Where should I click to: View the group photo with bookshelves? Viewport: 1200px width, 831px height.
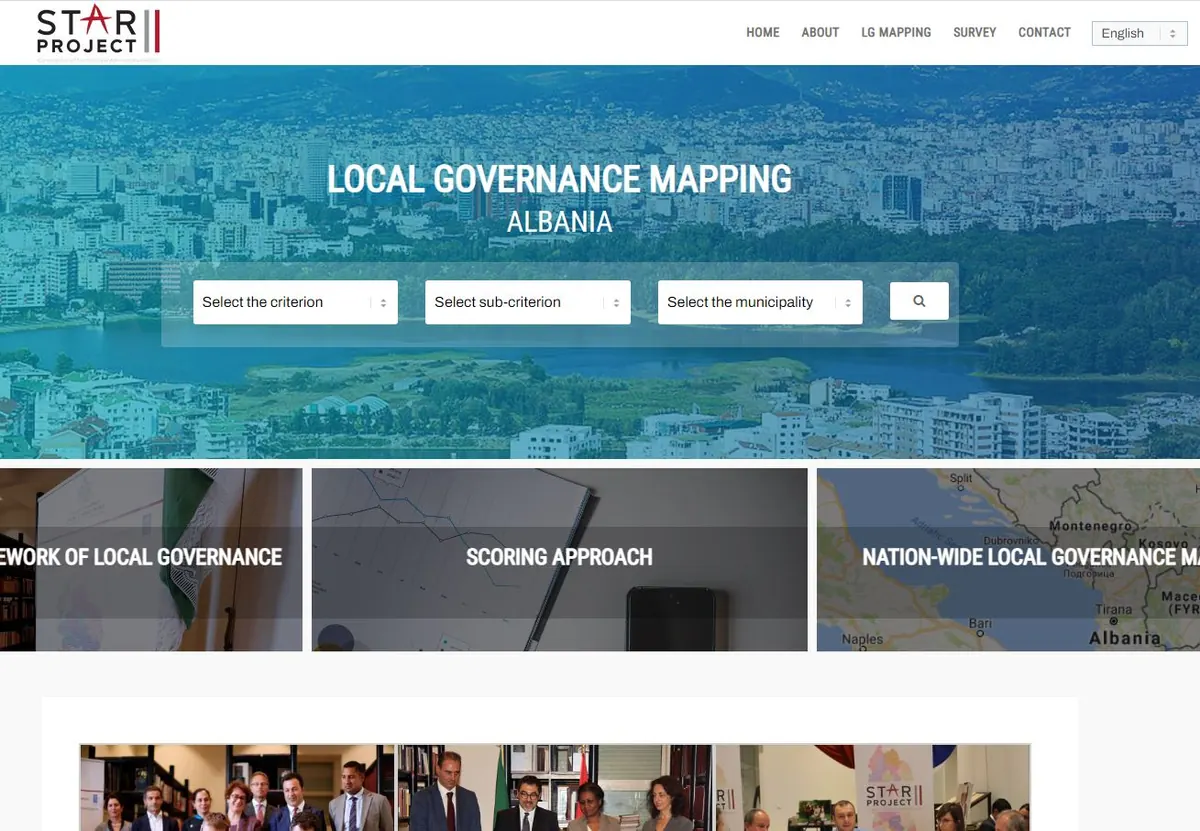pyautogui.click(x=238, y=787)
